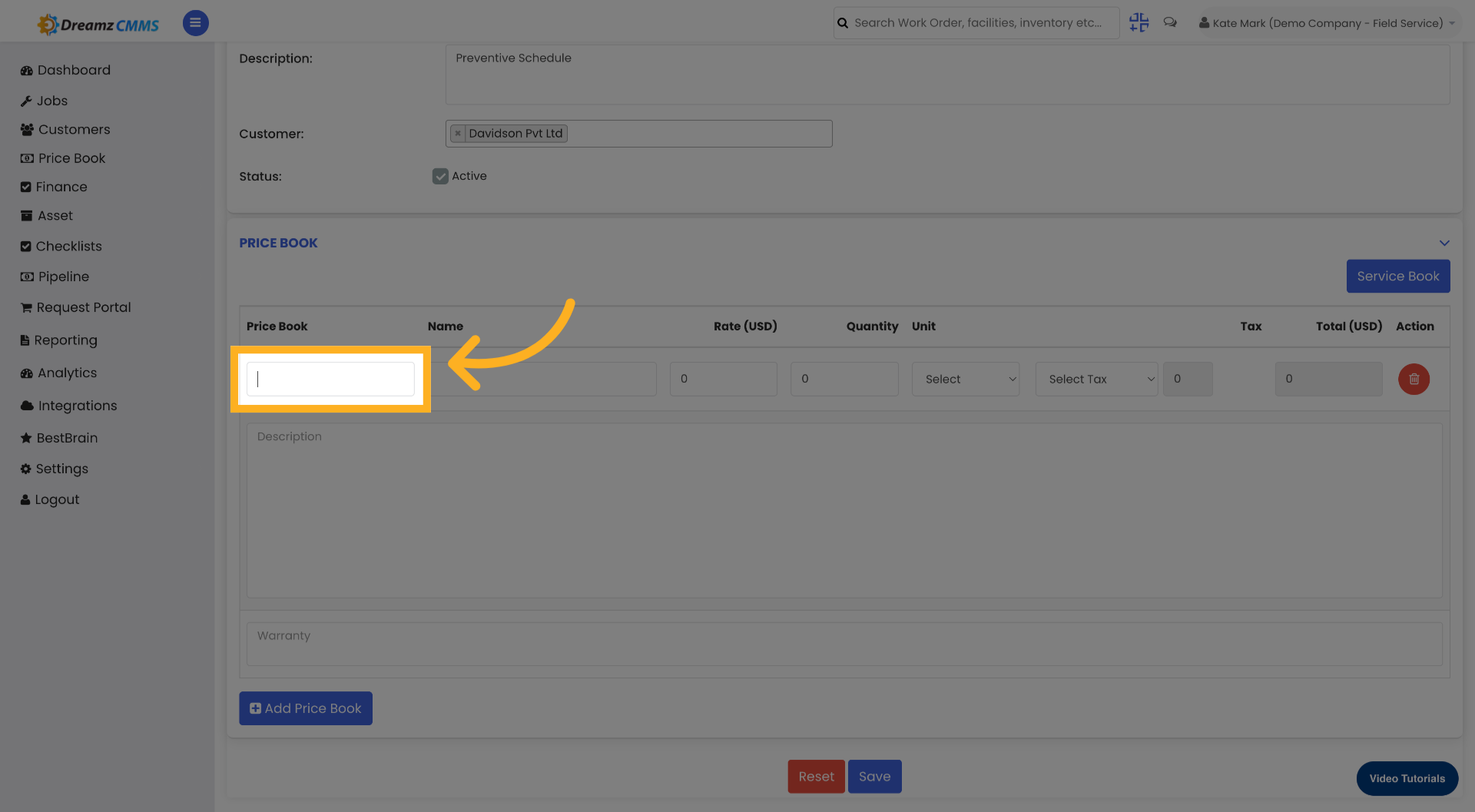Click the Jobs wrench icon

[x=26, y=101]
